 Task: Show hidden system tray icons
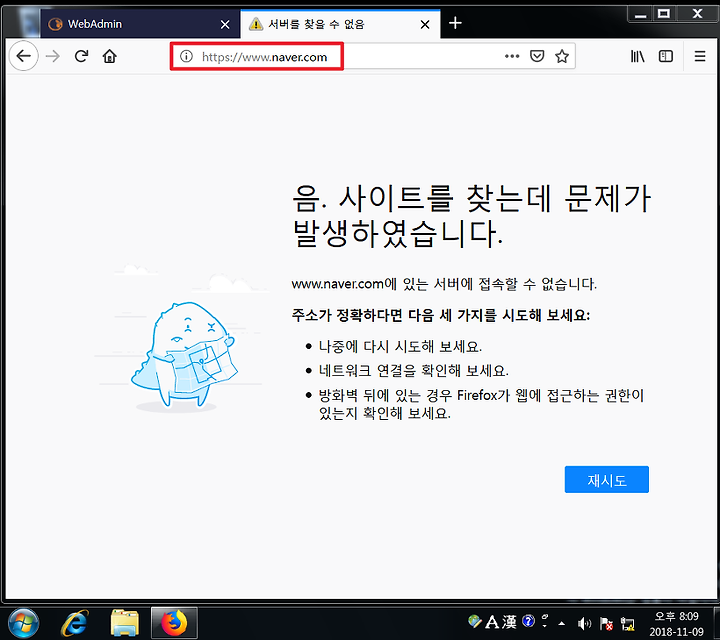(x=561, y=623)
